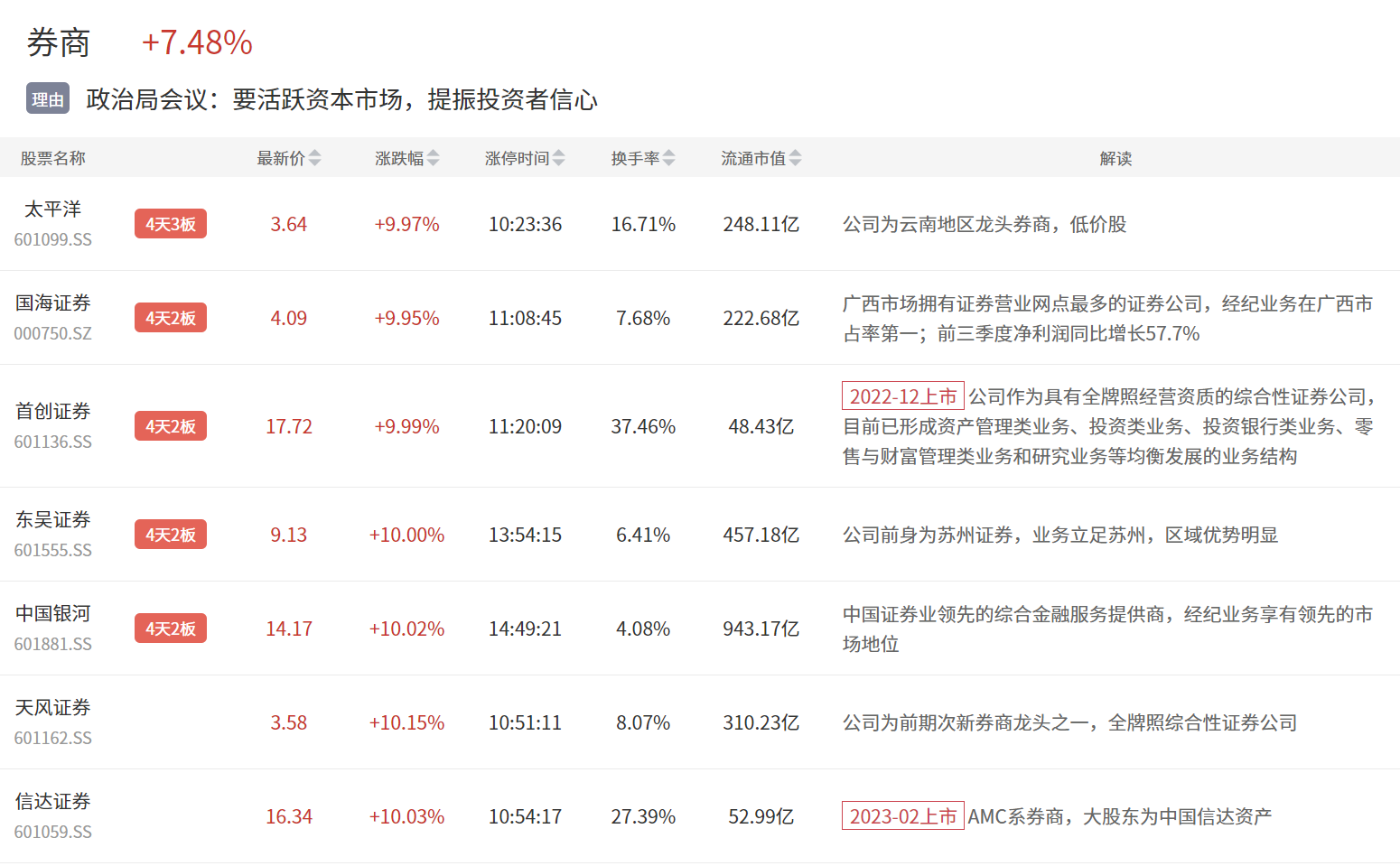Click price 3.58 for 天风证券
The image size is (1400, 866).
pyautogui.click(x=289, y=722)
